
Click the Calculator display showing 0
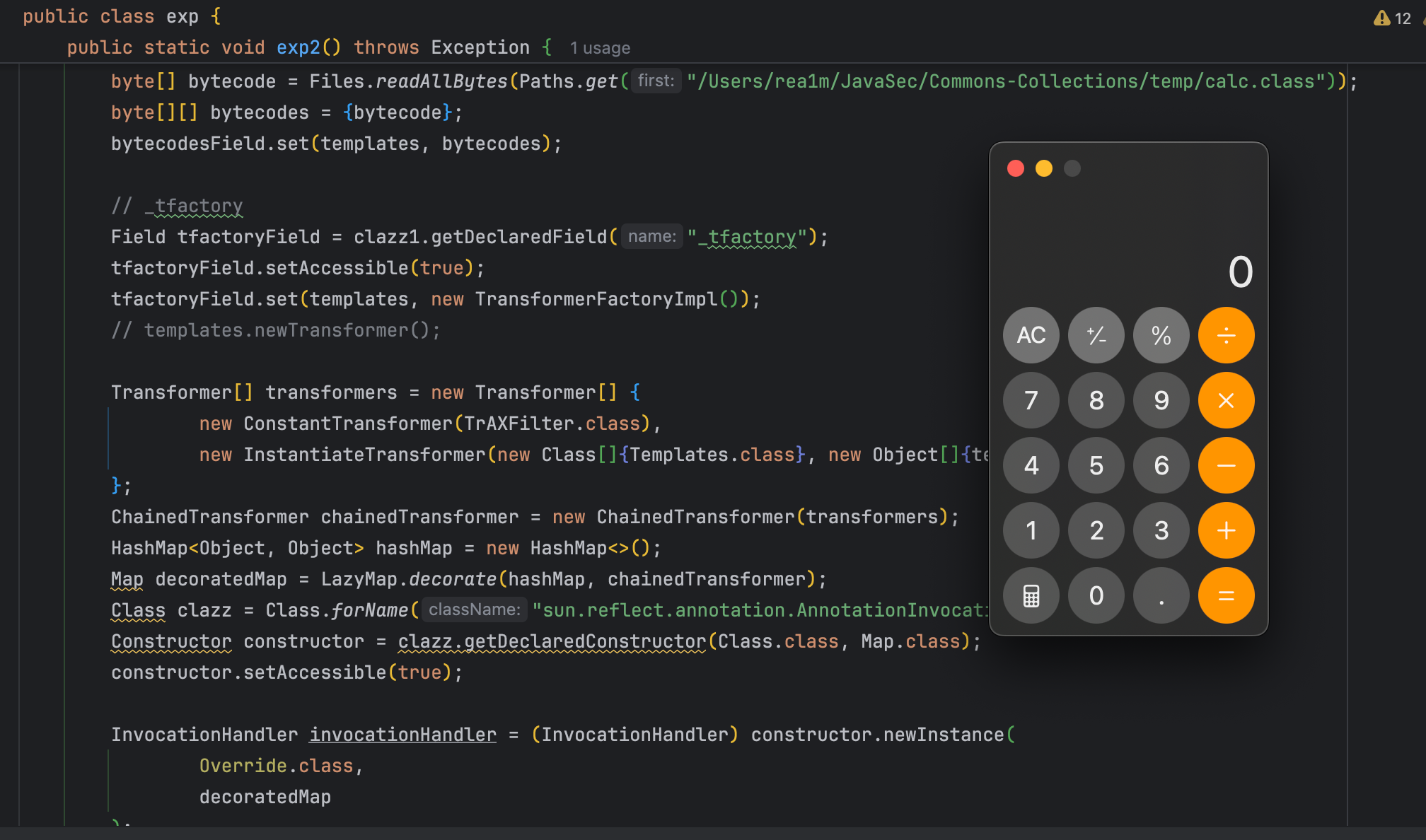(1241, 272)
